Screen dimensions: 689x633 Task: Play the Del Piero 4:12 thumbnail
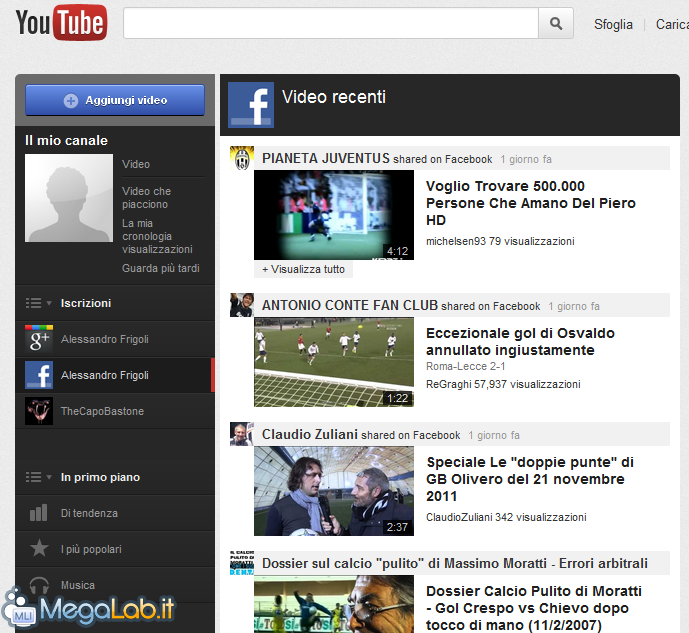(334, 215)
